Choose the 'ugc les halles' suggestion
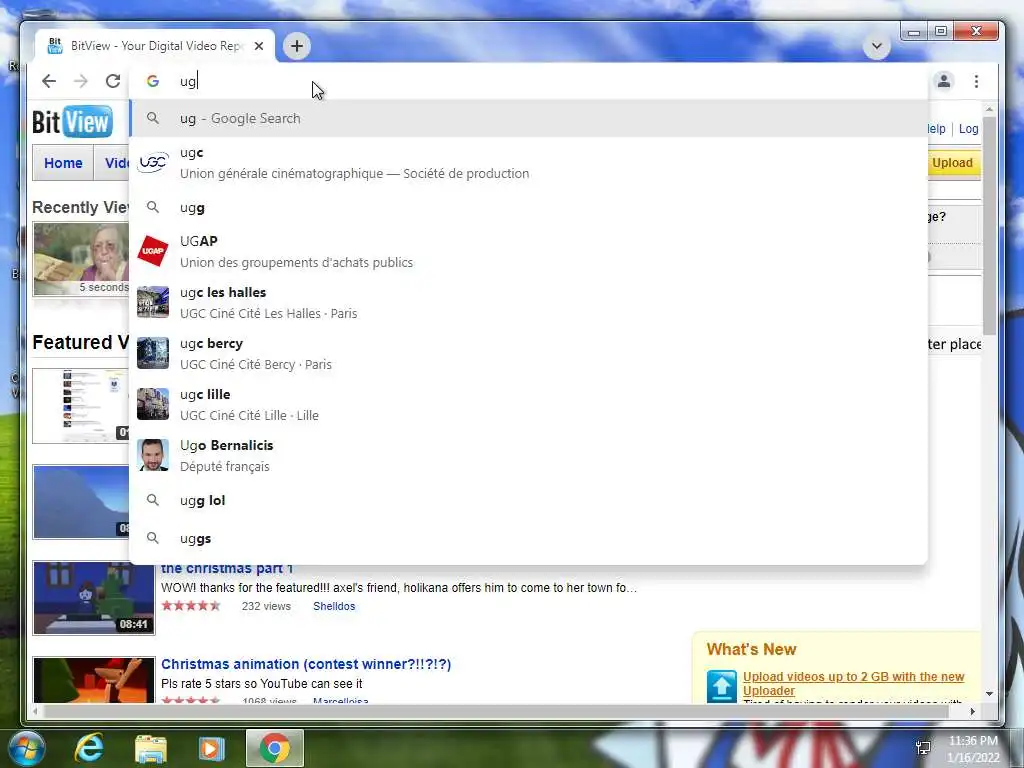The height and width of the screenshot is (768, 1024). click(528, 302)
